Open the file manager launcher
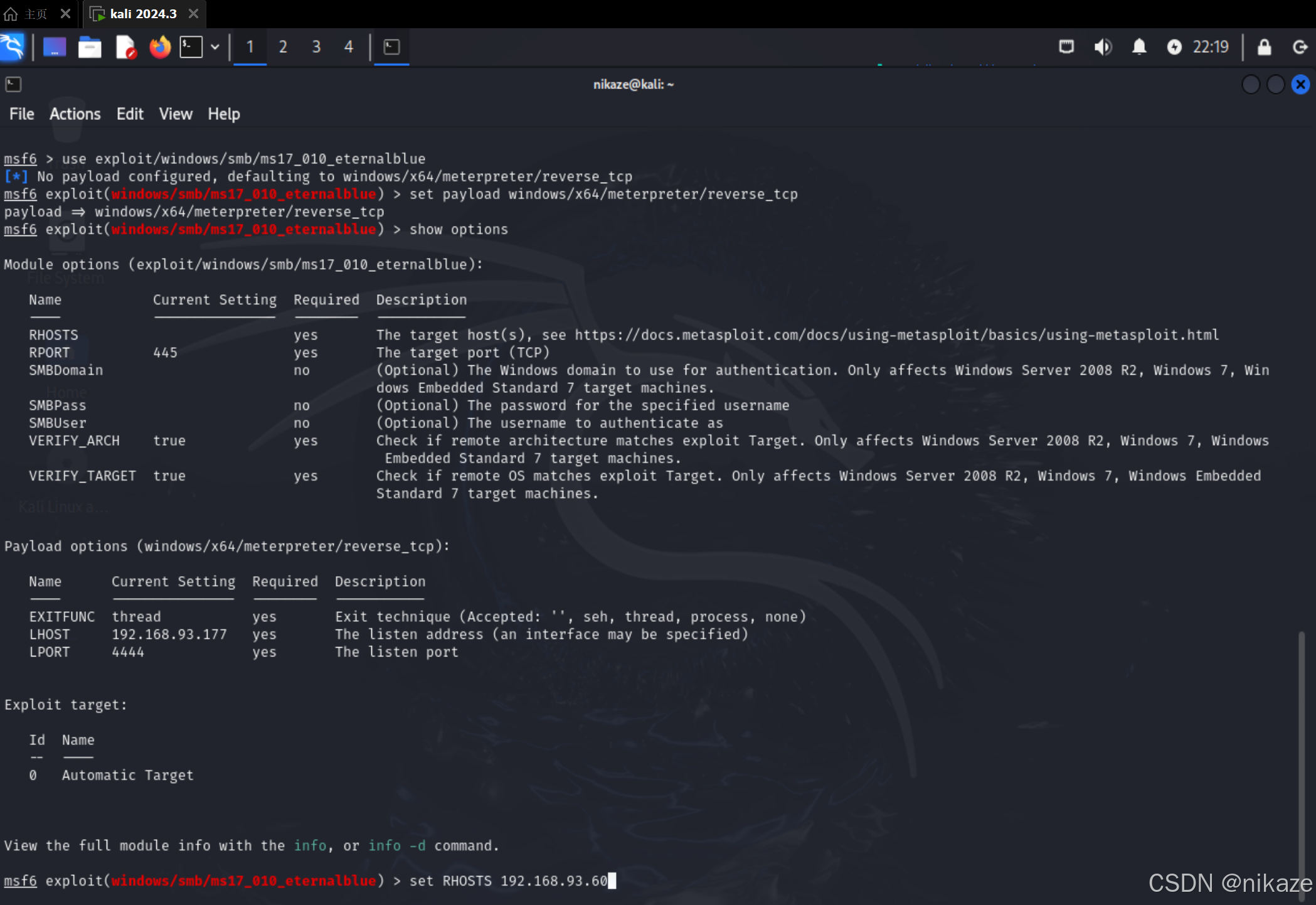This screenshot has height=905, width=1316. click(x=90, y=47)
